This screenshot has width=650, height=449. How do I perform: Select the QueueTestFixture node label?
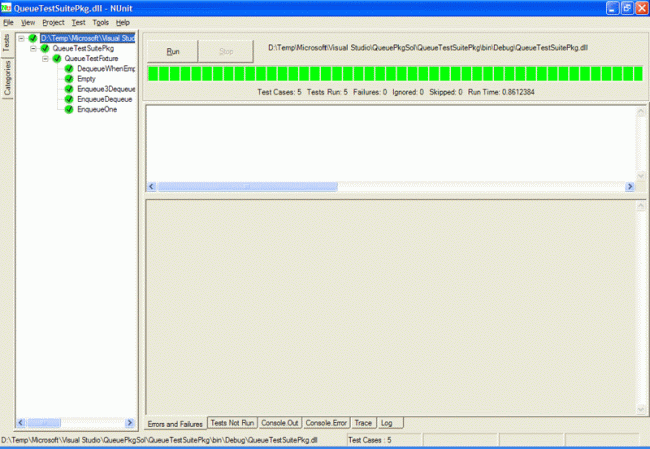tap(91, 58)
